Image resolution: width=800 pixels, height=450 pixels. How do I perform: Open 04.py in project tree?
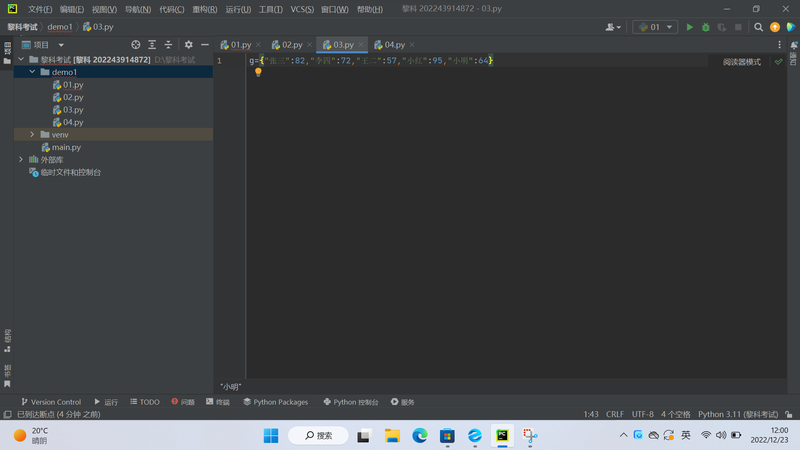[x=68, y=122]
